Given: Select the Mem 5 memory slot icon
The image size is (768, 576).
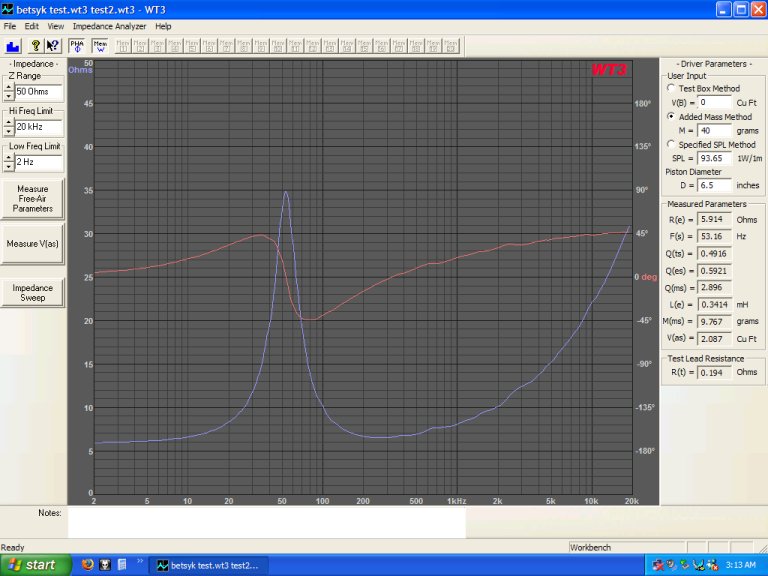Looking at the screenshot, I should (192, 47).
